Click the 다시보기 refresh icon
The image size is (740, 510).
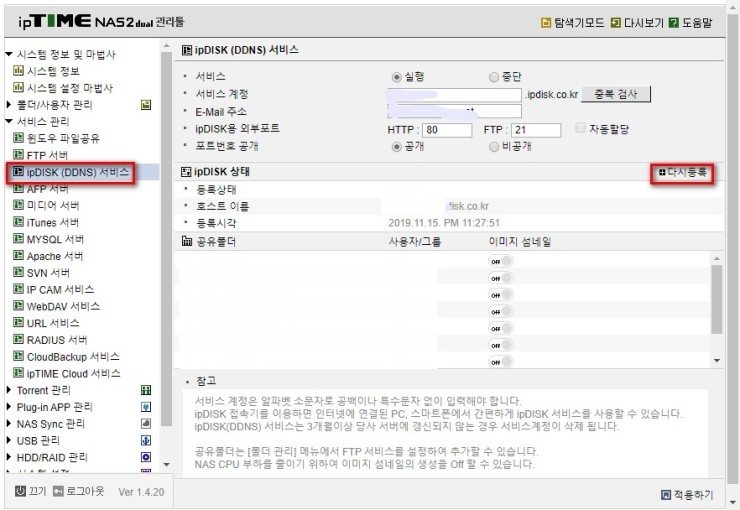point(615,22)
